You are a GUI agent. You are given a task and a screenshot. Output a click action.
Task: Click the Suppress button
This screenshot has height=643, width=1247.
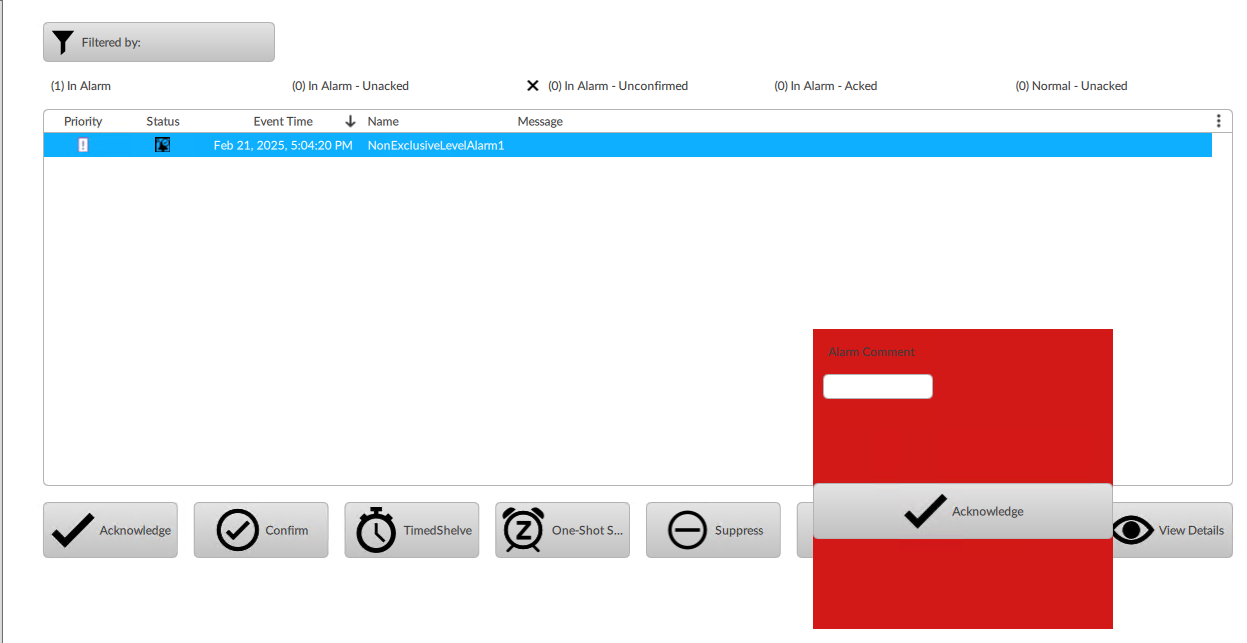713,530
